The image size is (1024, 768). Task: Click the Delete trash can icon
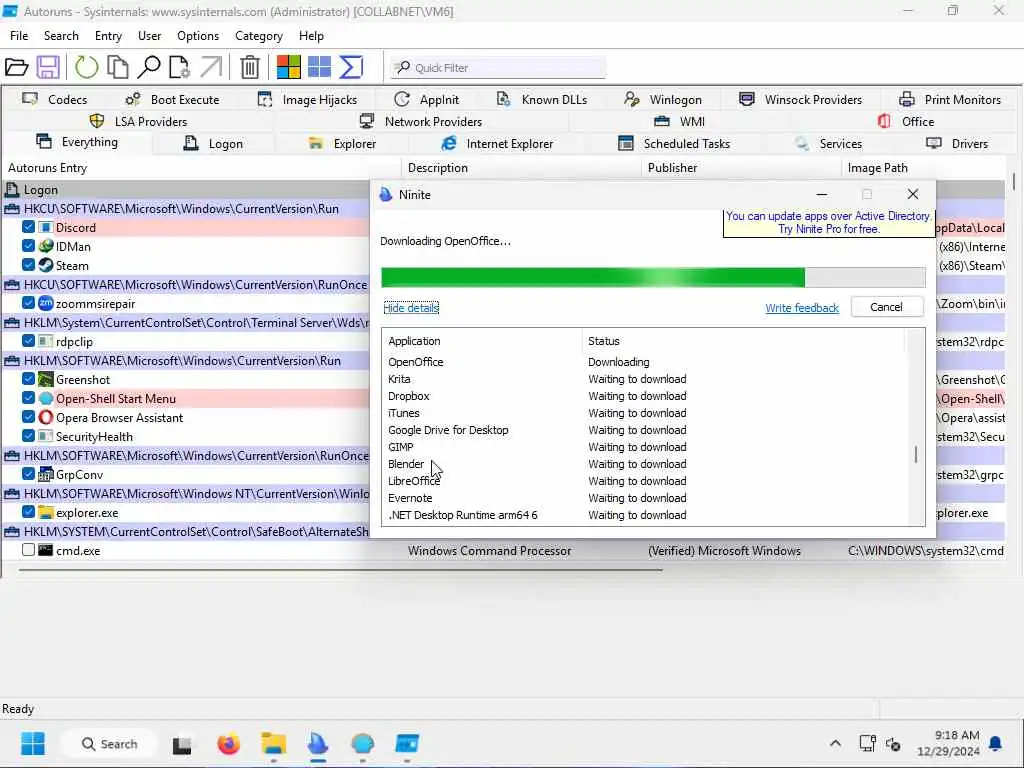249,67
